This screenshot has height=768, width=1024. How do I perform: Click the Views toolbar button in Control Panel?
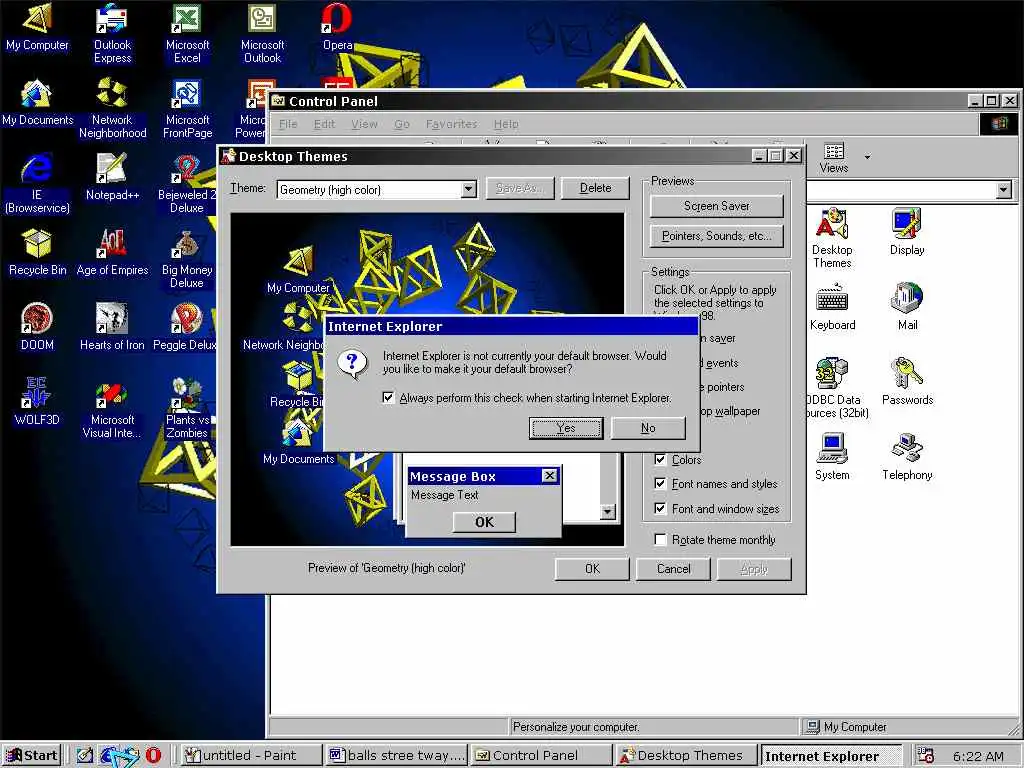[x=834, y=158]
